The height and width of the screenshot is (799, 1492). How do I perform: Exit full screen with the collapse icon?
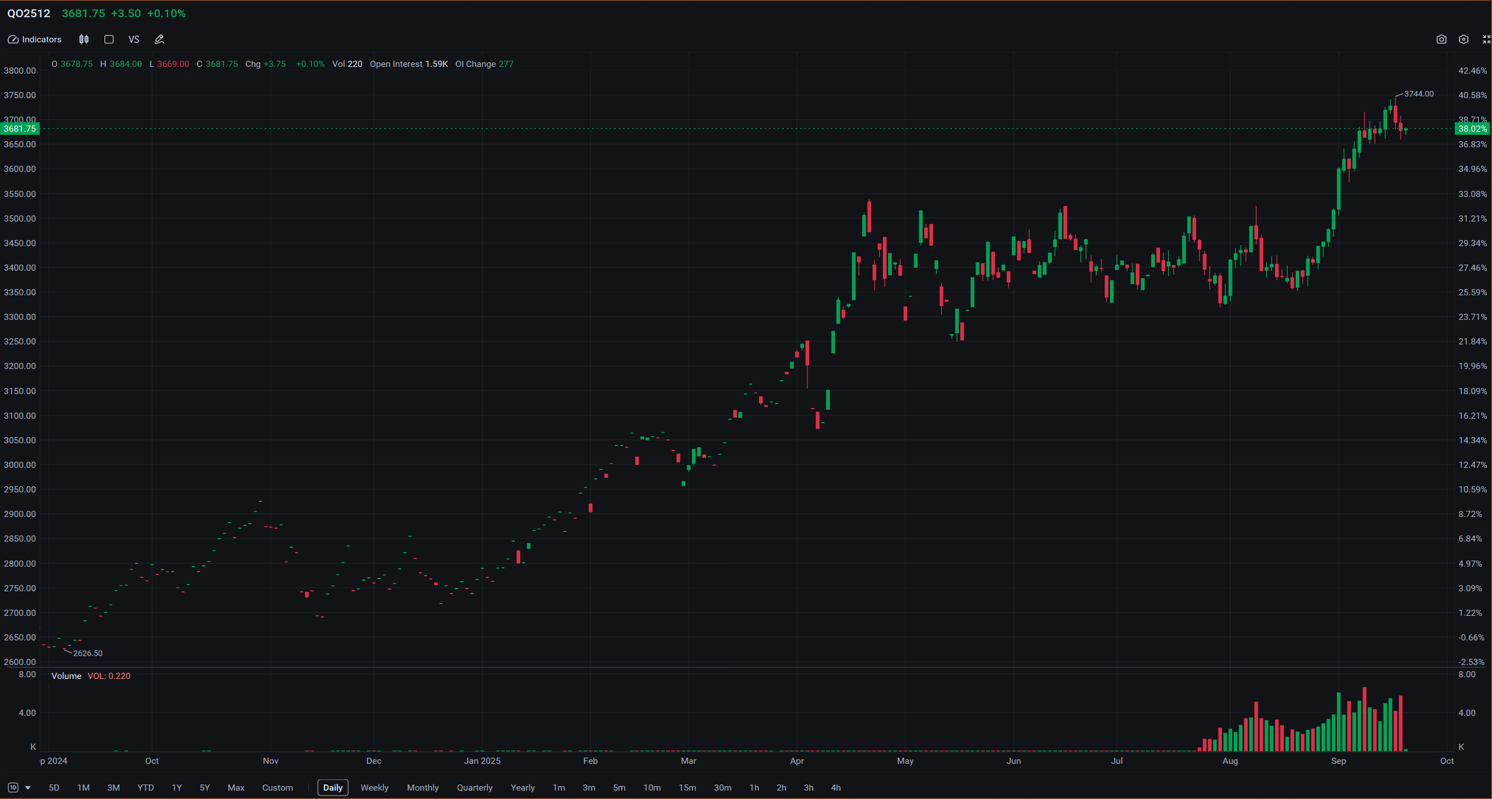point(1486,40)
